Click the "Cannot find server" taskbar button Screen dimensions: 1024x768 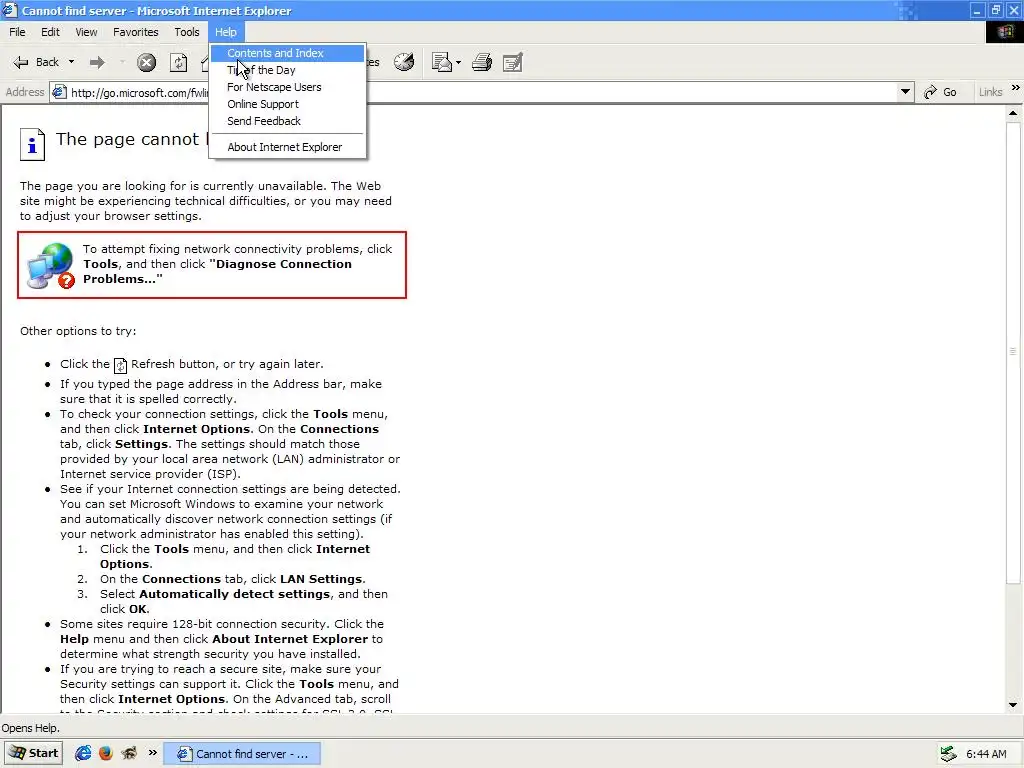click(x=242, y=754)
